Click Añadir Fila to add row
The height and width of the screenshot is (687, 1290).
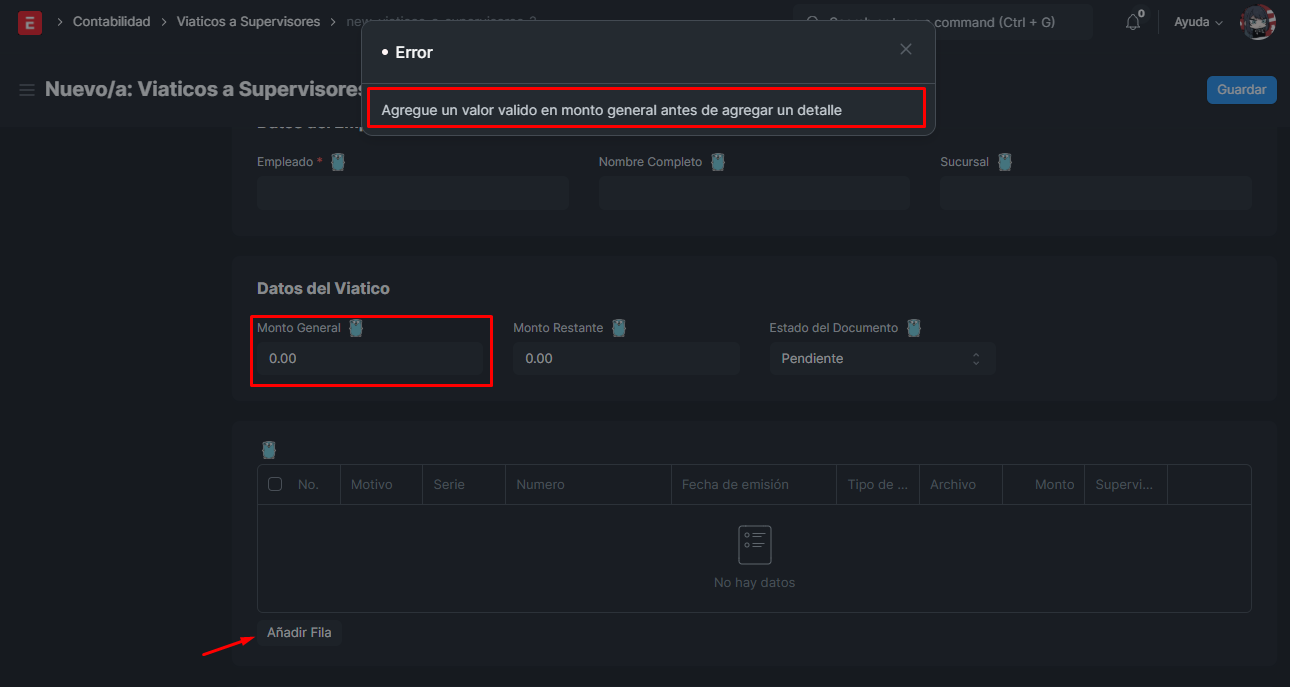coord(299,633)
